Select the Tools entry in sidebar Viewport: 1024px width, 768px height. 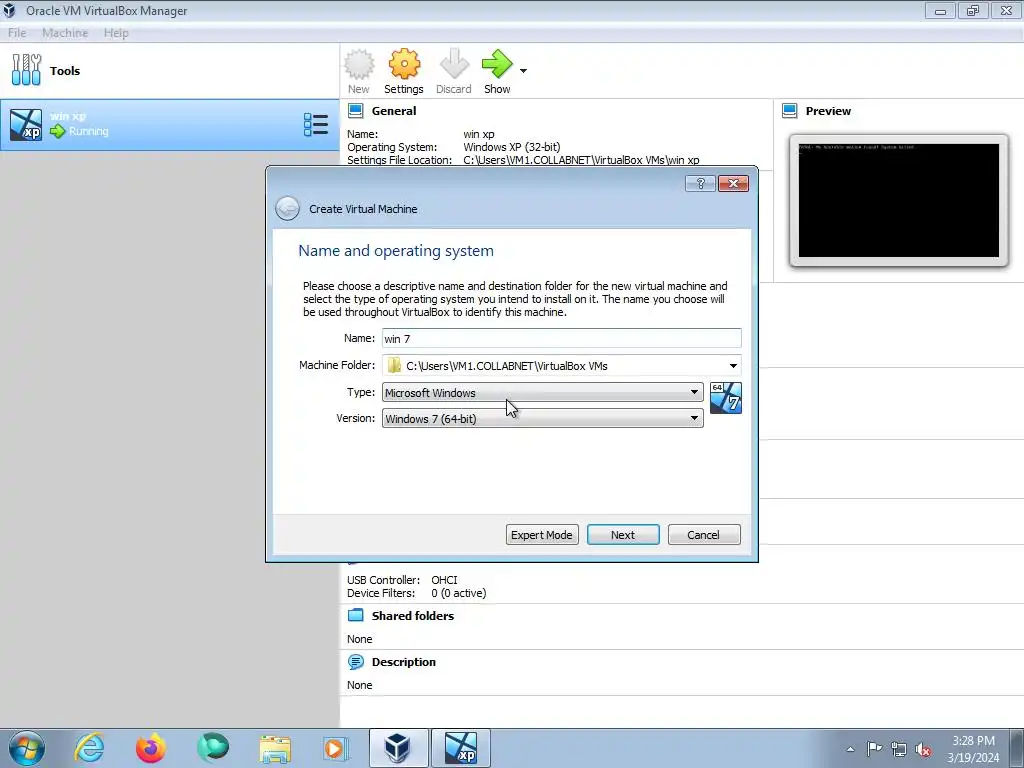point(170,71)
